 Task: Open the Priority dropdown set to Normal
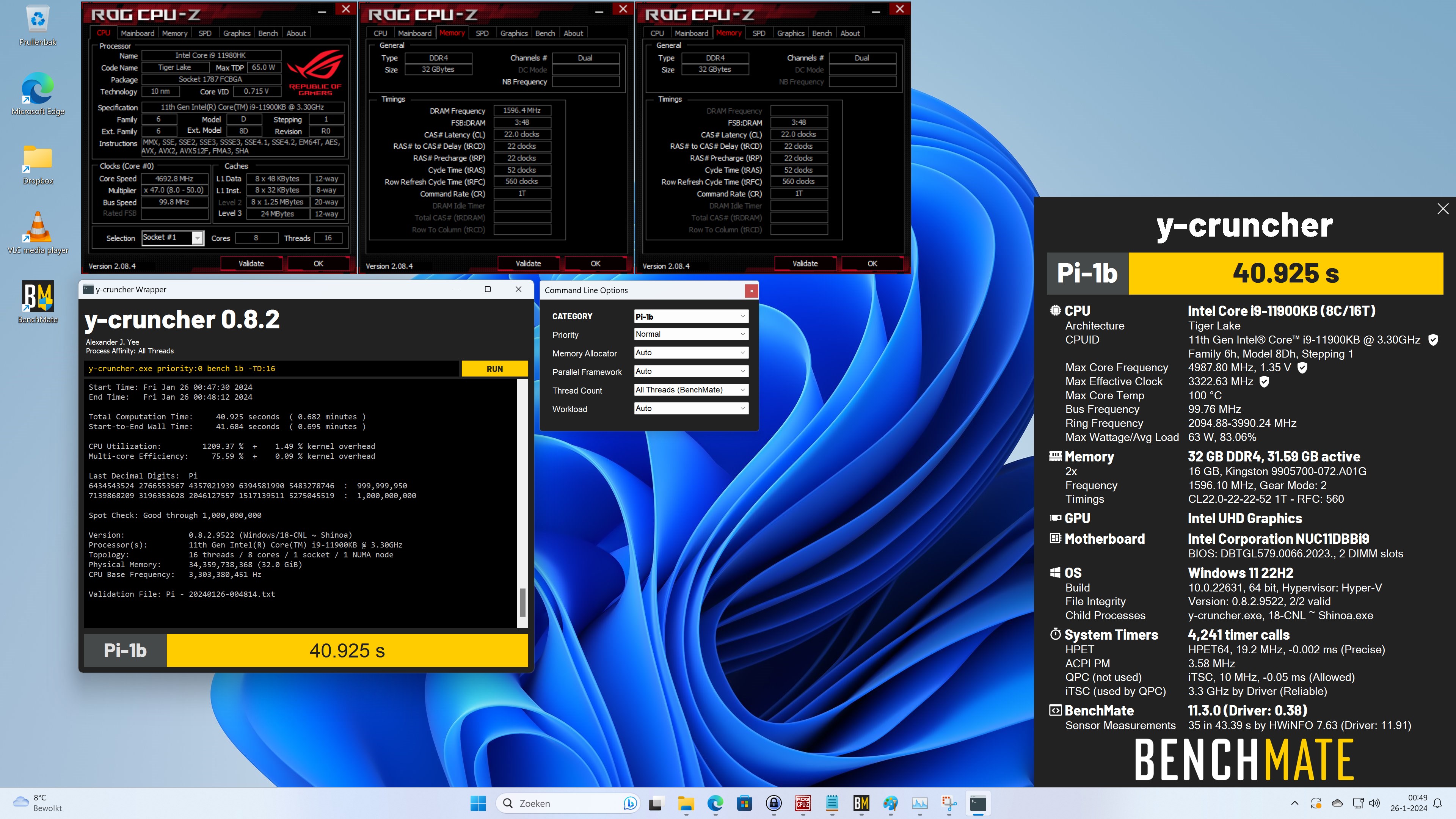tap(691, 334)
